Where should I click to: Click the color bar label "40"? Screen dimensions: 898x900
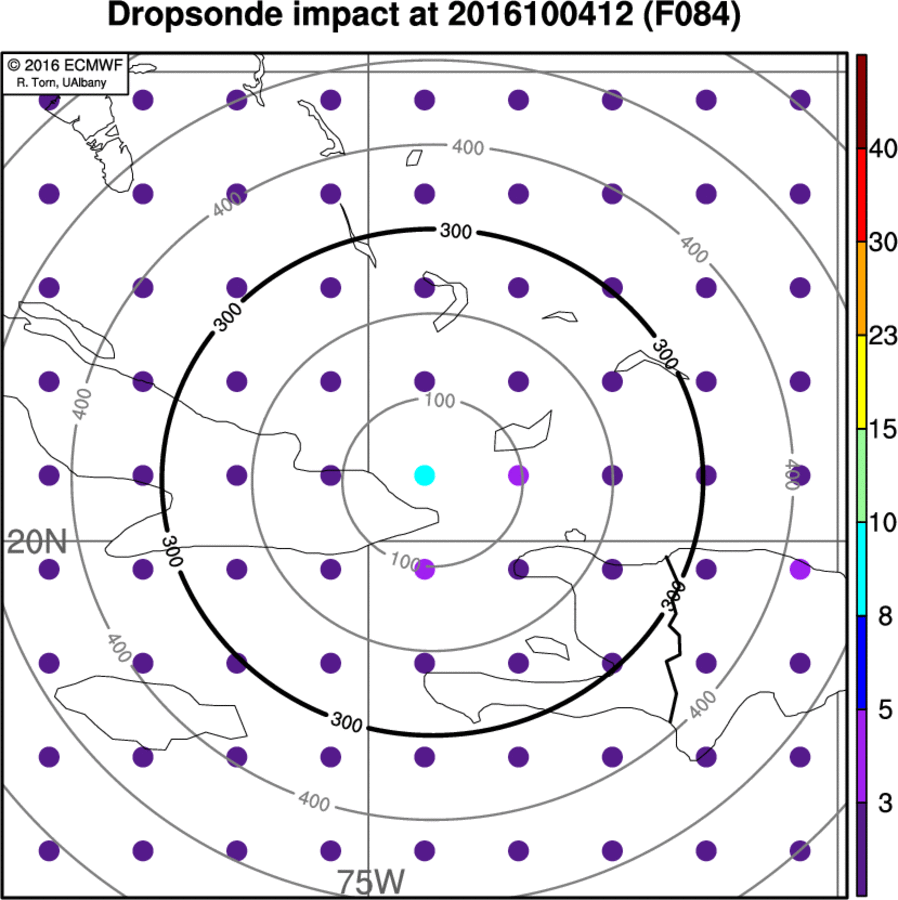point(883,149)
